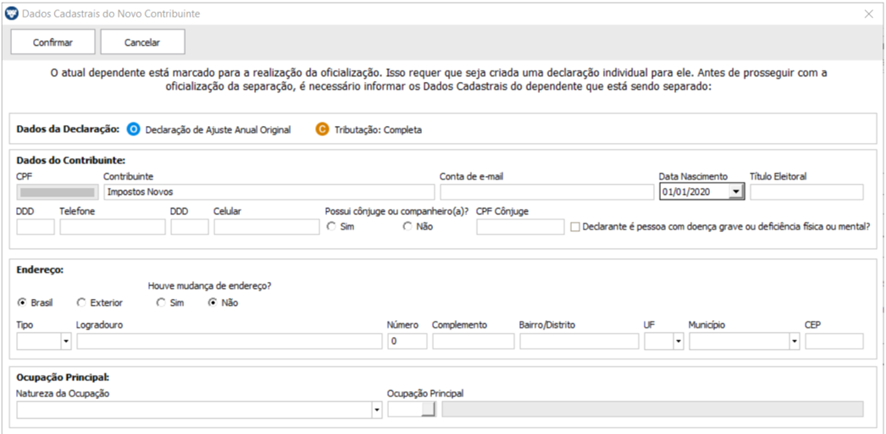Choose the Exterior address radio option
The height and width of the screenshot is (434, 886).
(81, 303)
